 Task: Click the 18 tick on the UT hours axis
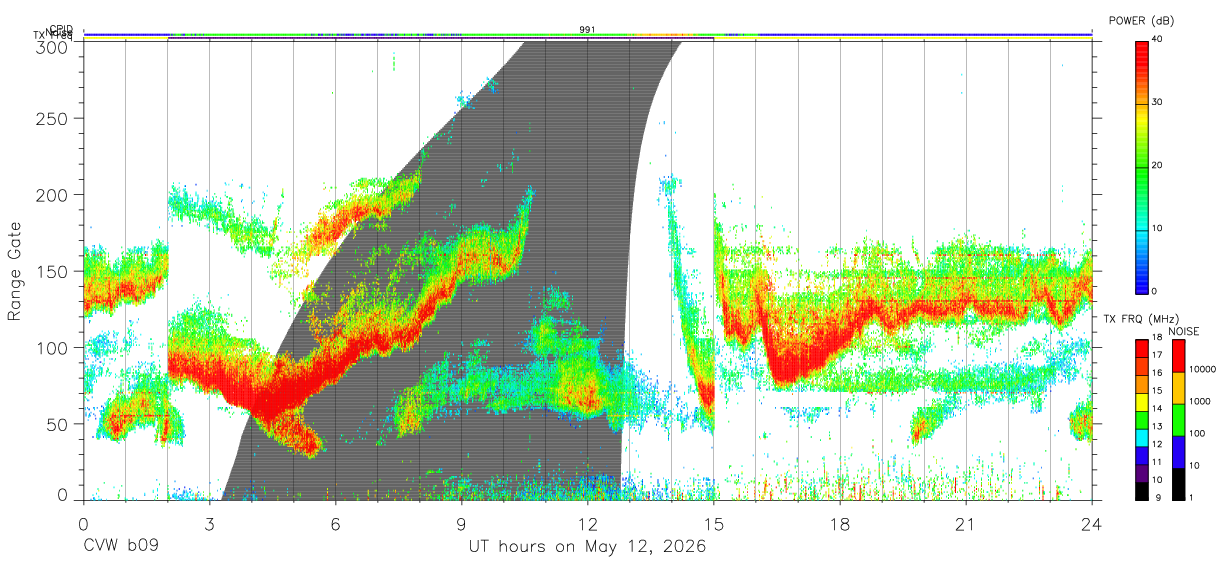(x=840, y=523)
